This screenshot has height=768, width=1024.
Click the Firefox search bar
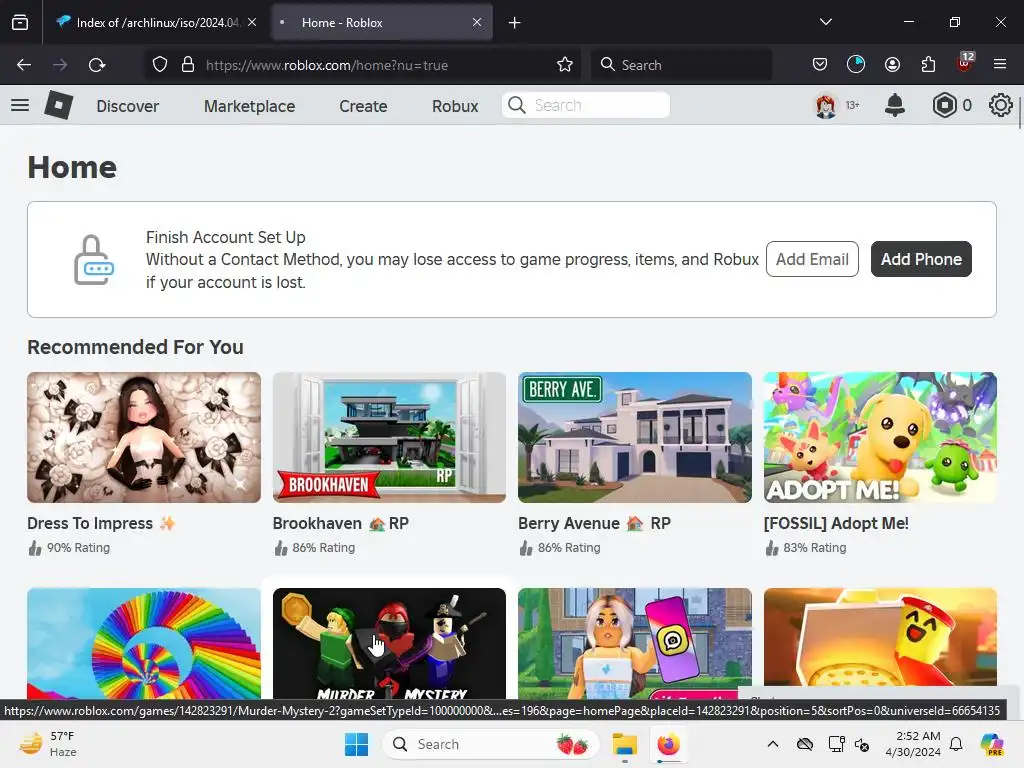tap(681, 65)
